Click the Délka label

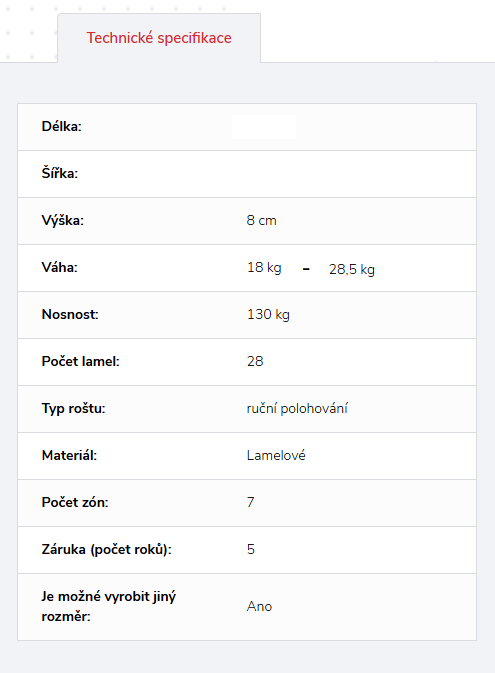tap(61, 127)
